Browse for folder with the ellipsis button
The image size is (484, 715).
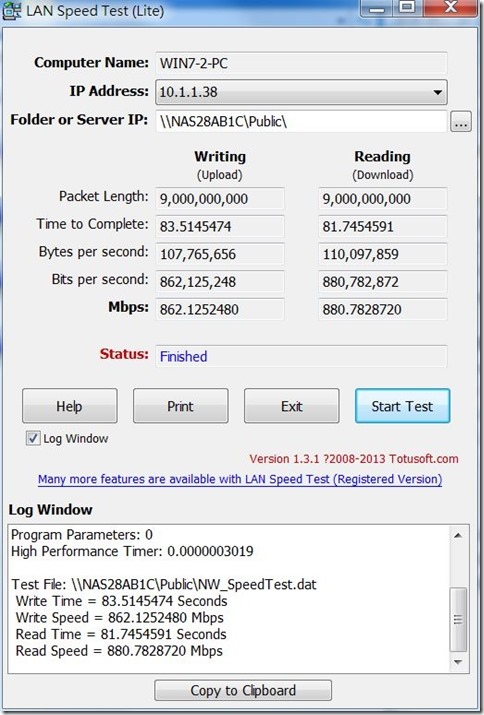461,122
